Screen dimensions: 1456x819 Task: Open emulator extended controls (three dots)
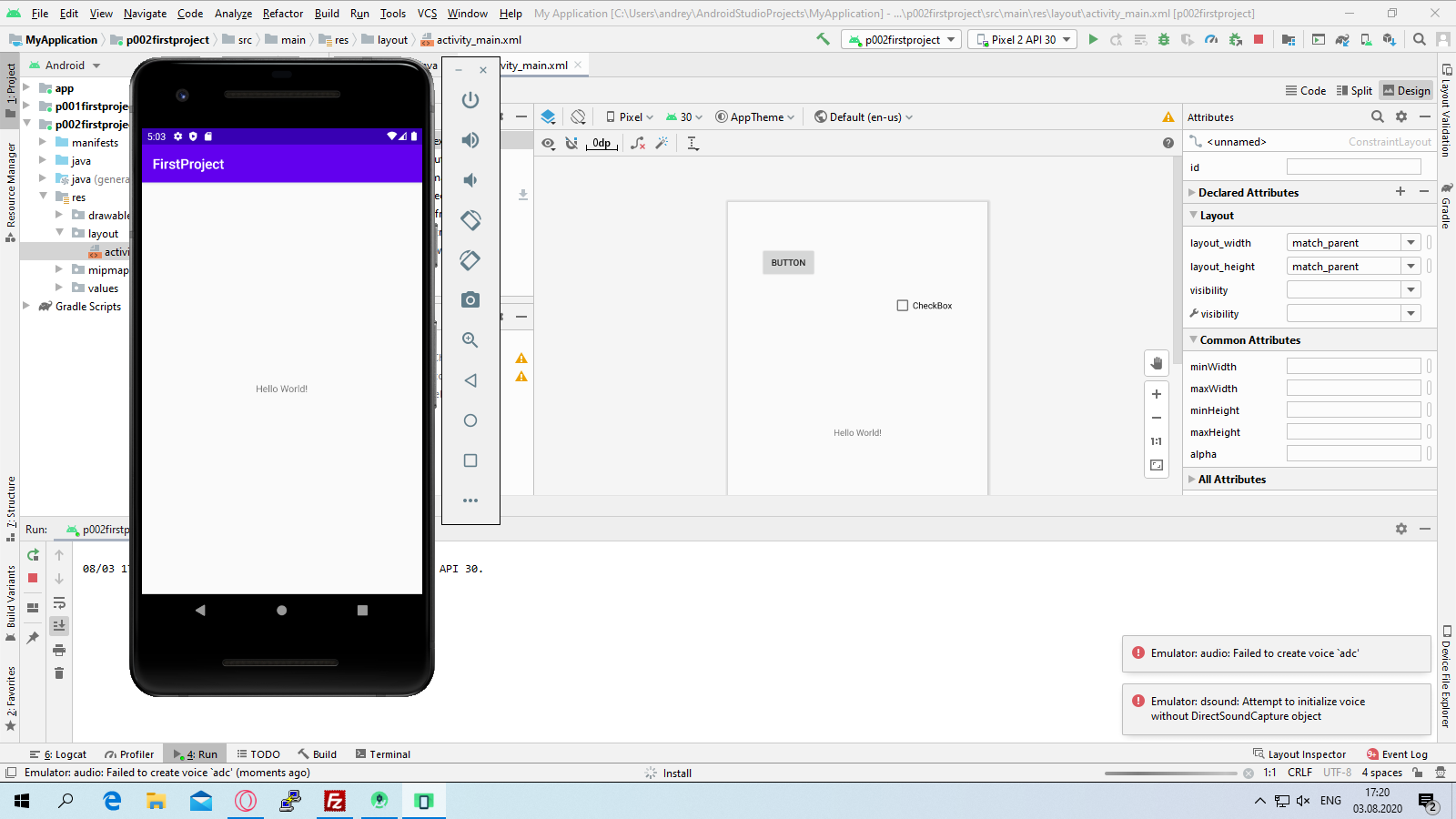(x=470, y=500)
